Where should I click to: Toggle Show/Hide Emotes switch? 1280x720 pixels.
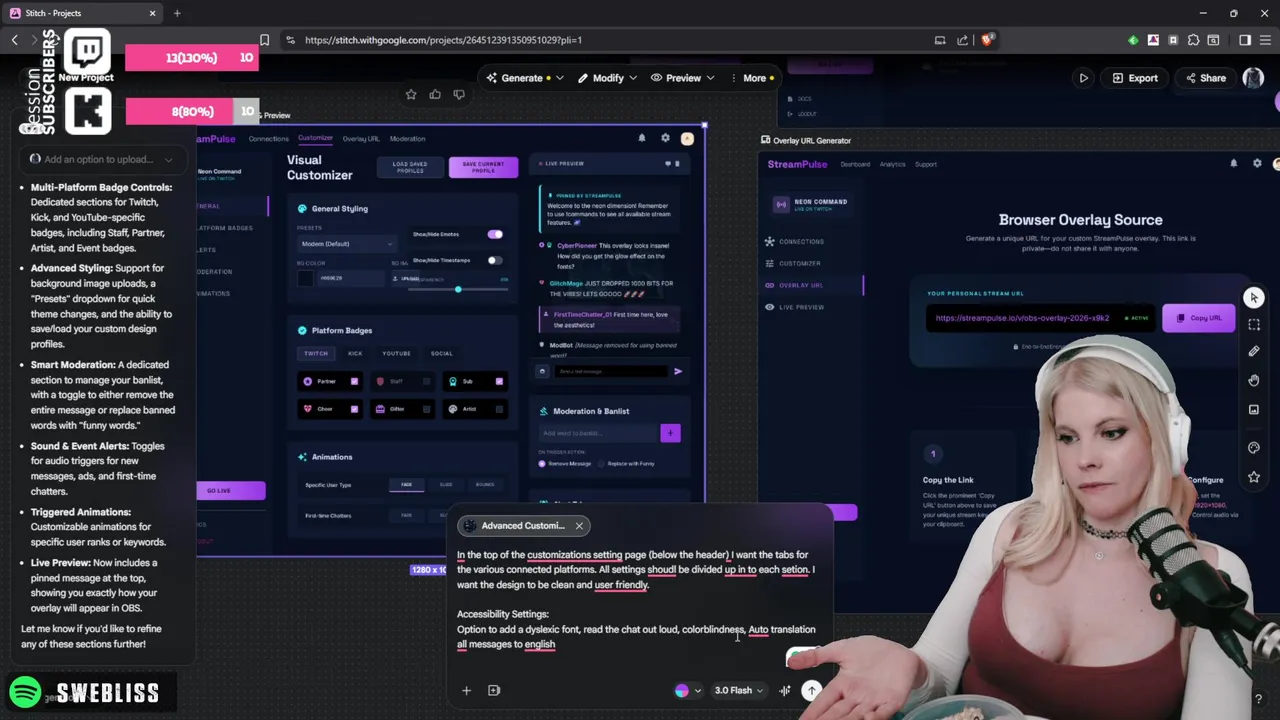coord(495,234)
